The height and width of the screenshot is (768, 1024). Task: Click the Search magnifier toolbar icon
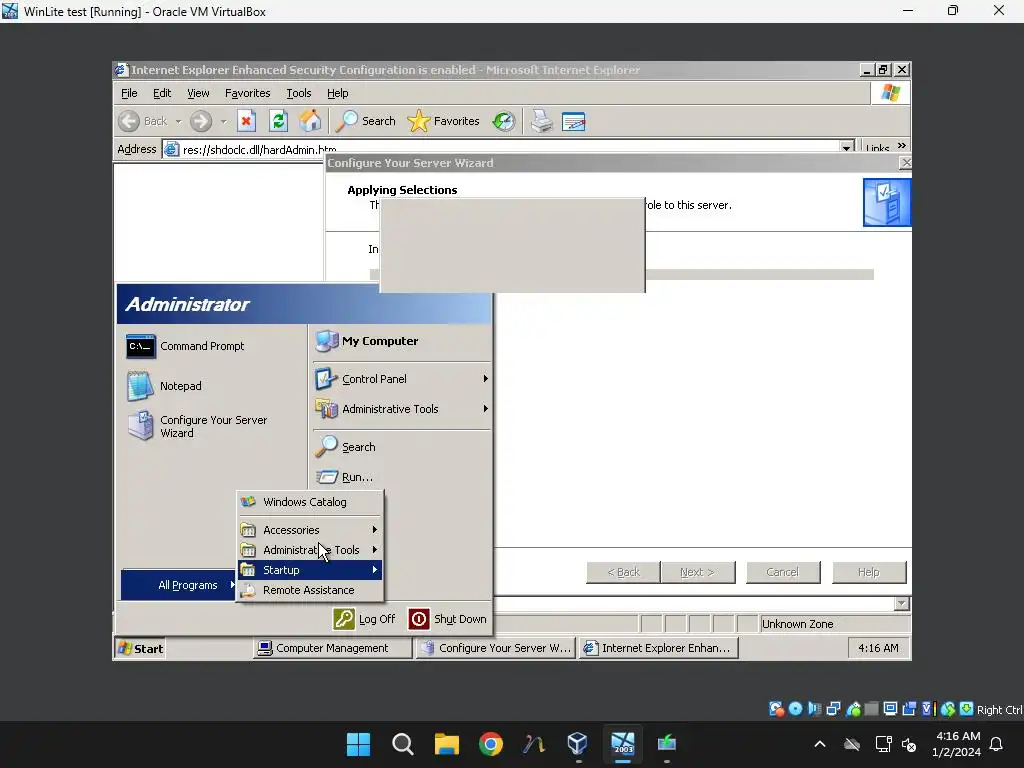[347, 121]
